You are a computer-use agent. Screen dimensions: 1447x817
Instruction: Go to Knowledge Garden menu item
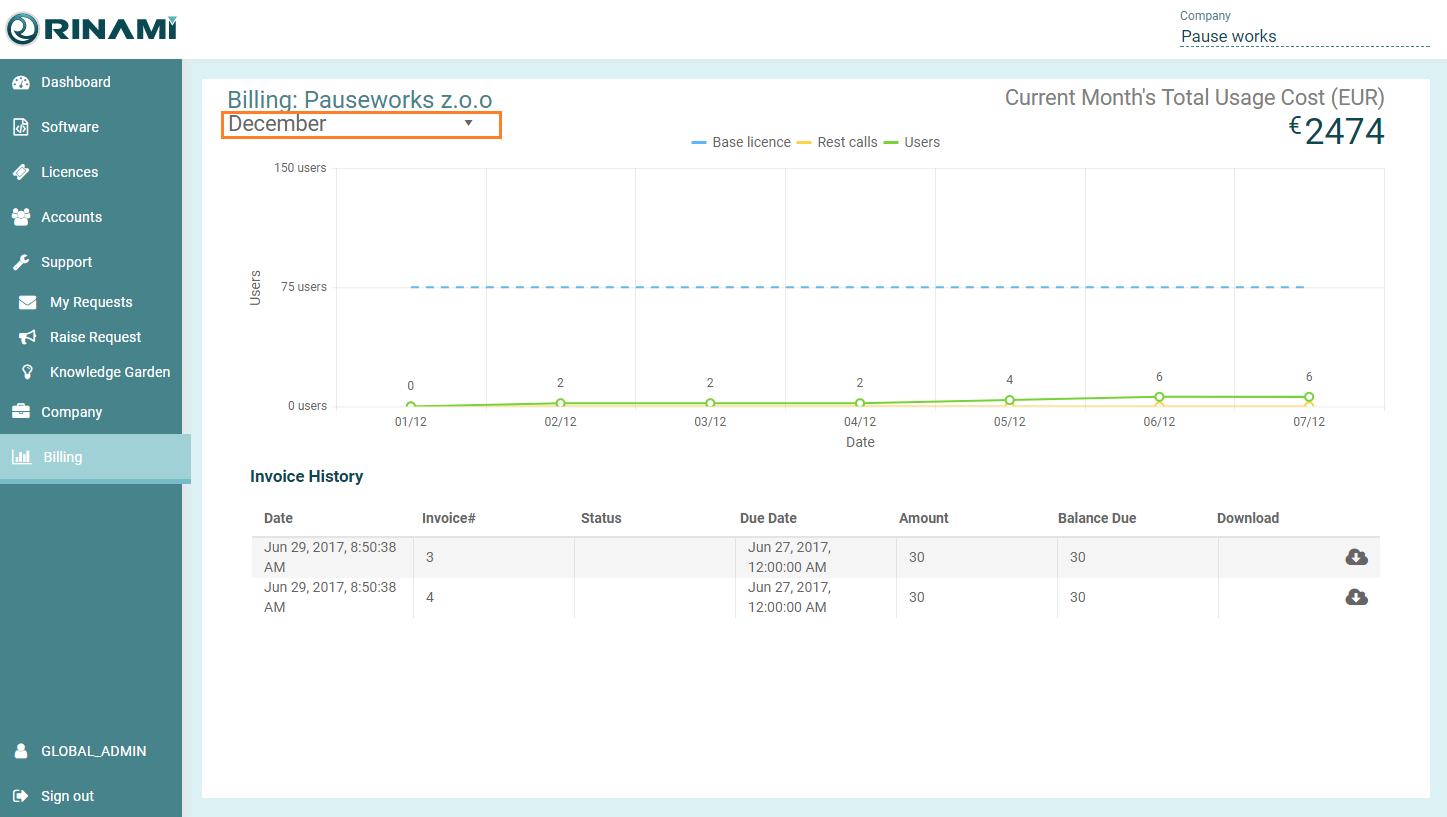click(110, 372)
